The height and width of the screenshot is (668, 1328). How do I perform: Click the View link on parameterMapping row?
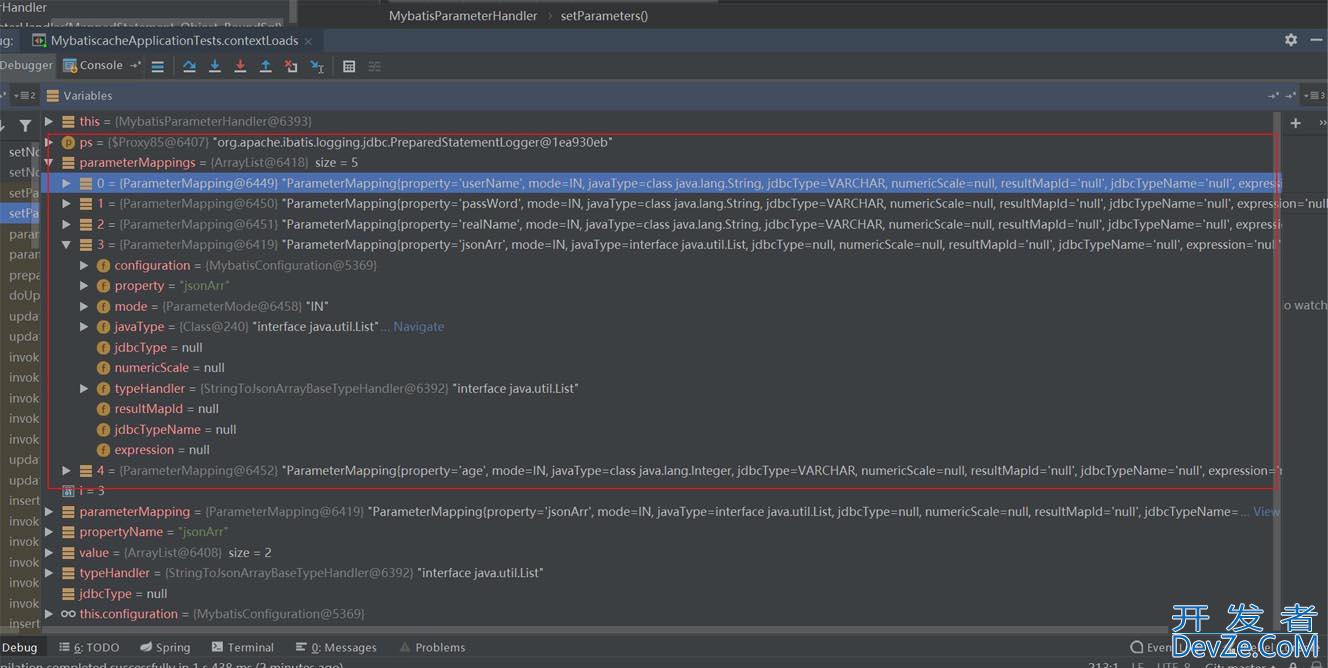point(1266,511)
